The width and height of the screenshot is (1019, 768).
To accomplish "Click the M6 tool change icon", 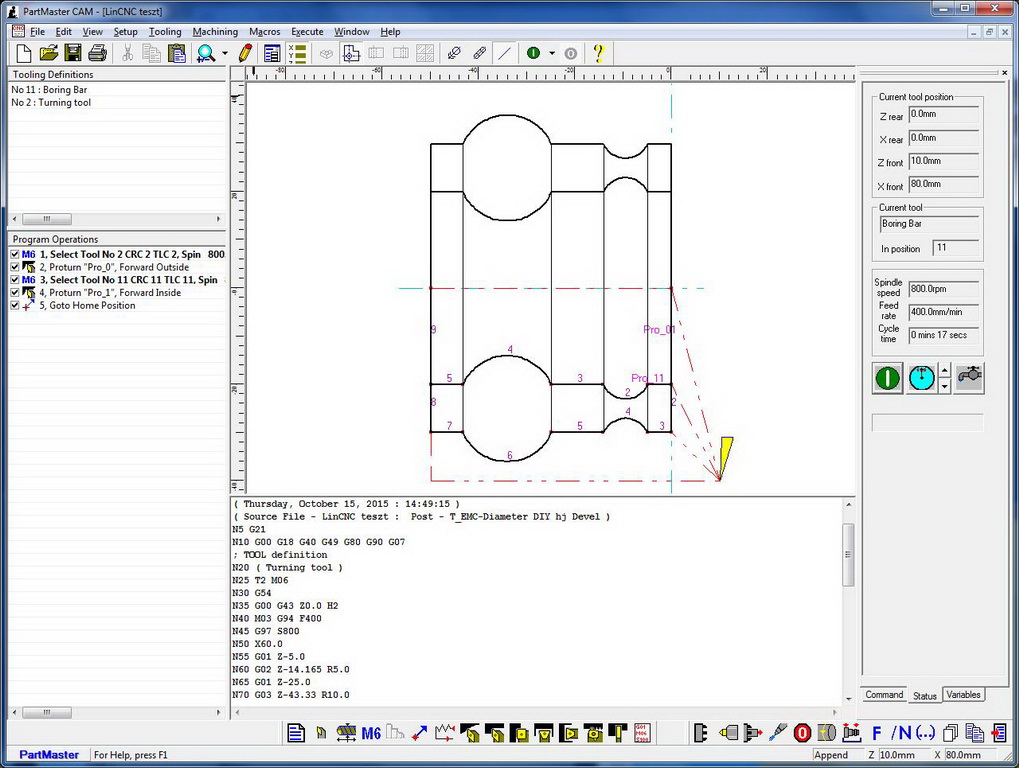I will click(371, 733).
